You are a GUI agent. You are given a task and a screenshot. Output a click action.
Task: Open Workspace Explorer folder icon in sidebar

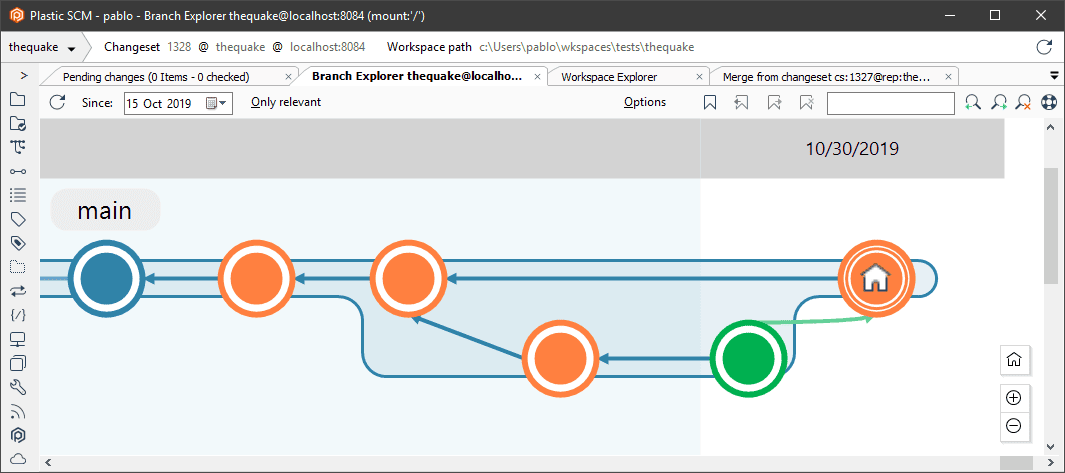[x=18, y=99]
